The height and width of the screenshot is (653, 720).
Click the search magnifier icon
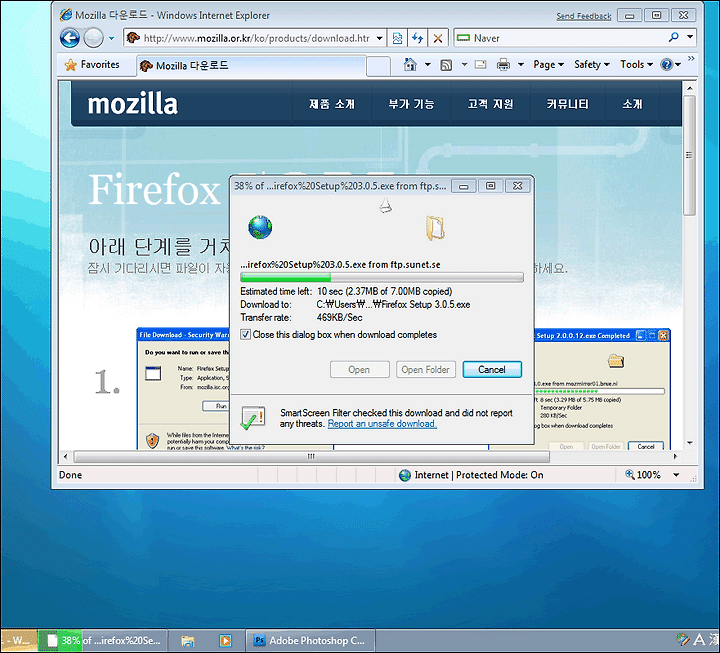click(674, 37)
